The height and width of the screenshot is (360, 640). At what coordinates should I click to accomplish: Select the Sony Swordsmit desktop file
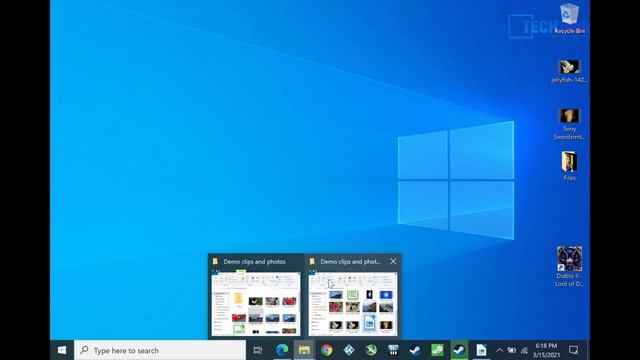tap(569, 124)
